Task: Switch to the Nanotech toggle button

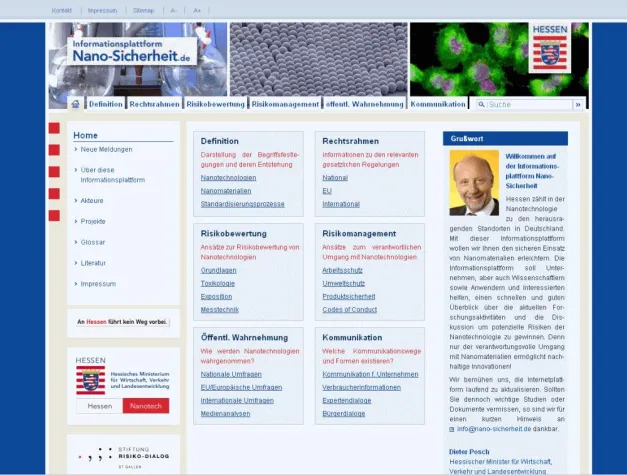Action: click(146, 406)
